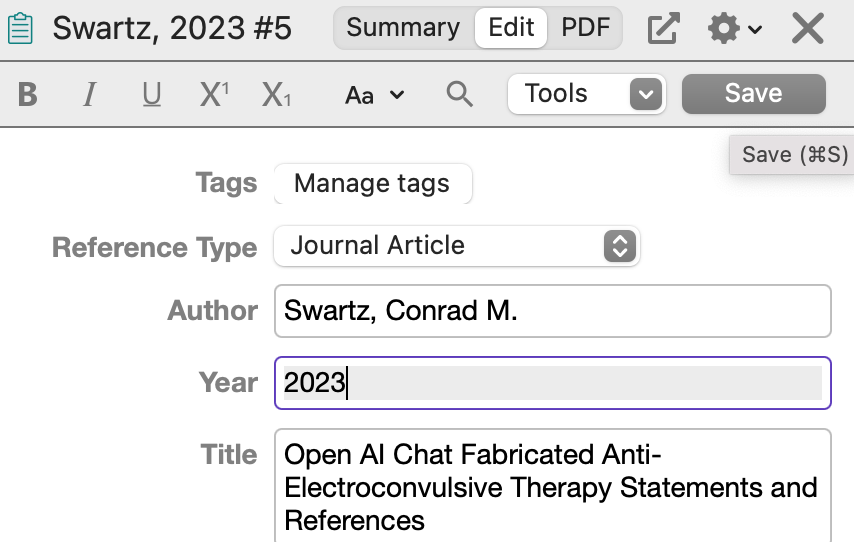The image size is (854, 542).
Task: Switch to the Summary tab
Action: tap(403, 28)
